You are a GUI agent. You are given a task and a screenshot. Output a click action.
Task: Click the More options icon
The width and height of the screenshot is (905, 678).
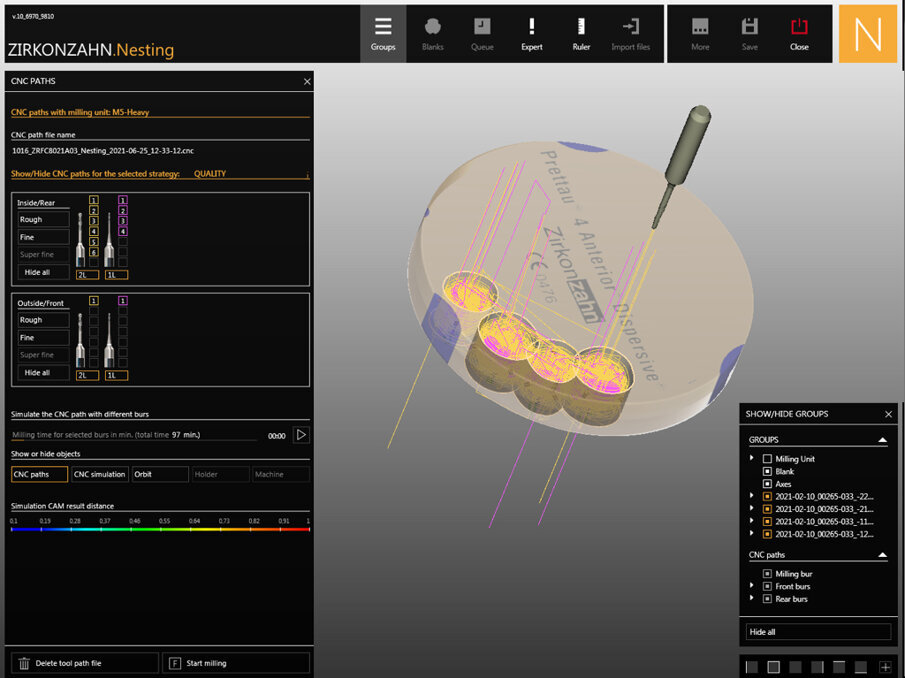[x=700, y=33]
